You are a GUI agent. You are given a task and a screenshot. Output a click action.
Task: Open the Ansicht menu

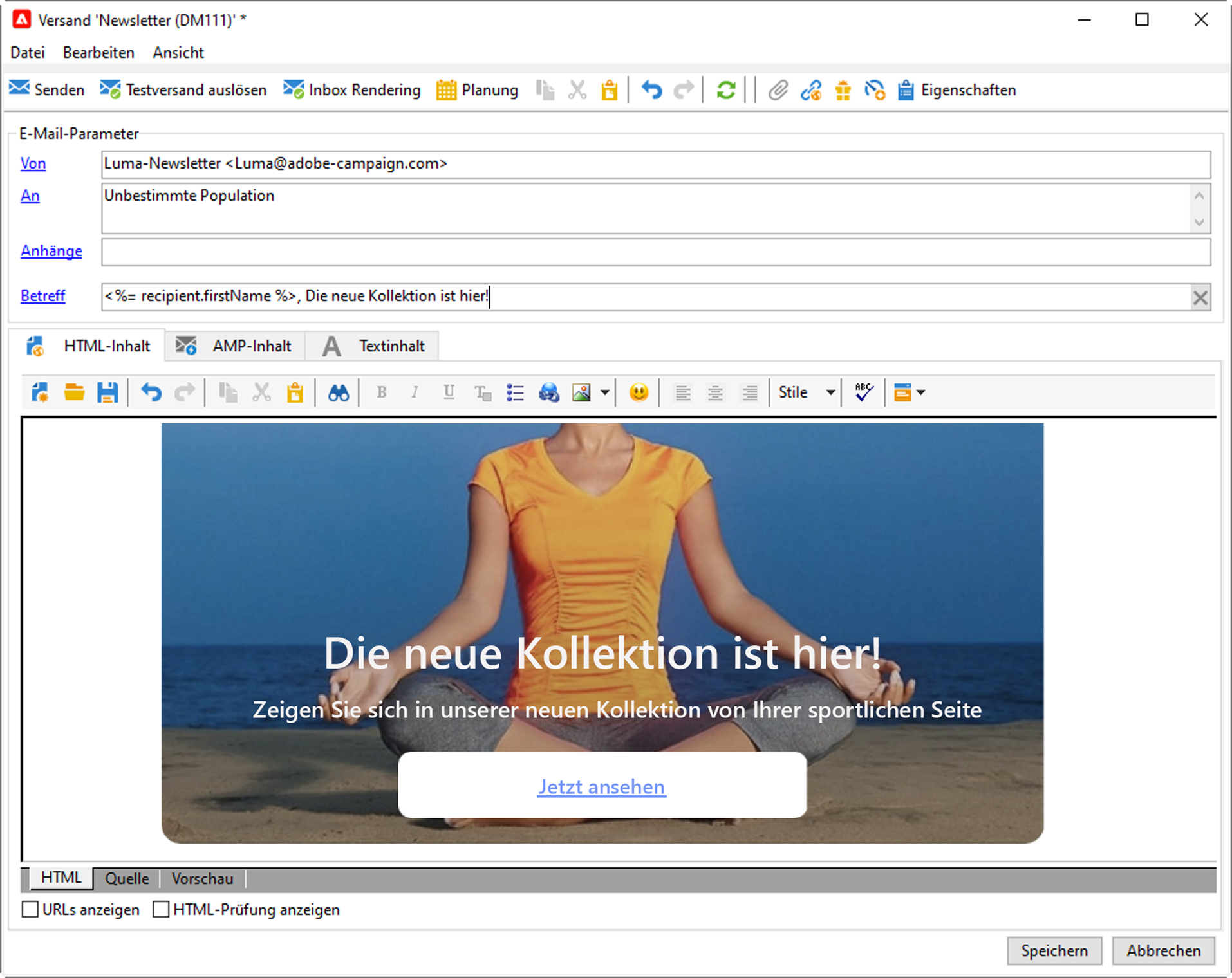(178, 53)
